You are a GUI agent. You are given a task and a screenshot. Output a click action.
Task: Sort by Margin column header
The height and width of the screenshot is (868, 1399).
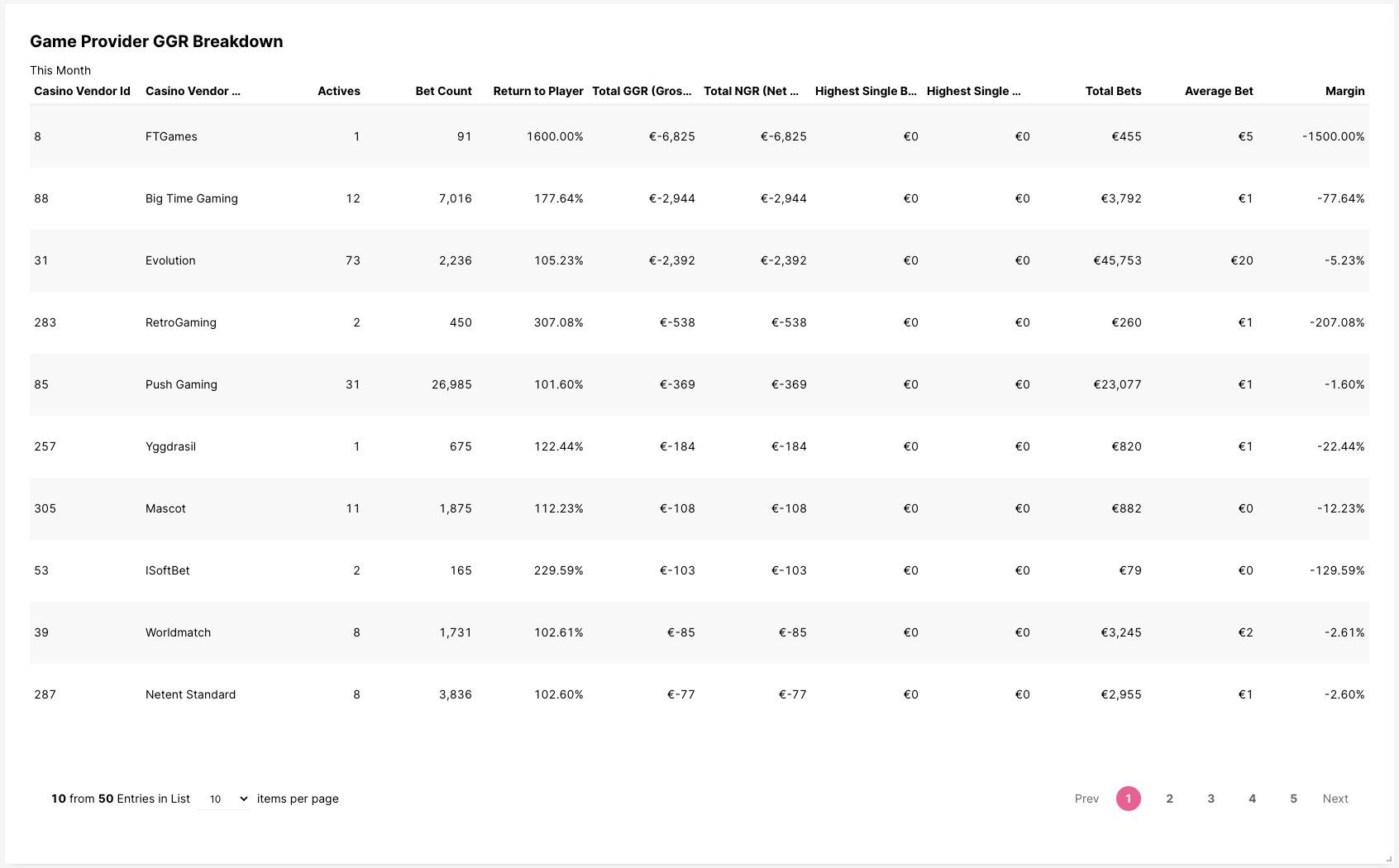click(1344, 91)
